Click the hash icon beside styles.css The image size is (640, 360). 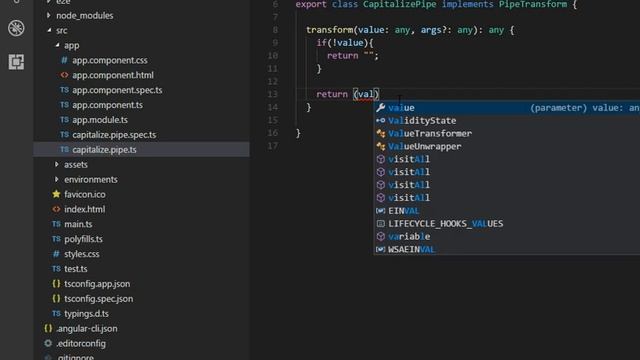(56, 254)
